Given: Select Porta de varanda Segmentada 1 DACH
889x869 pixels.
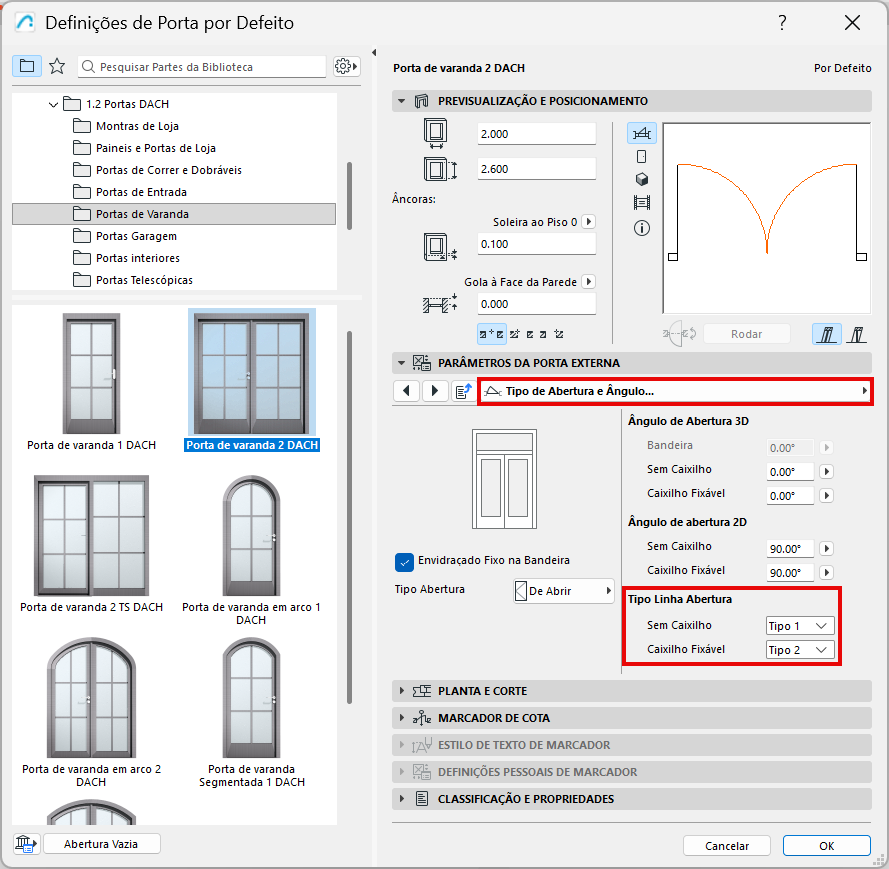Looking at the screenshot, I should 251,698.
